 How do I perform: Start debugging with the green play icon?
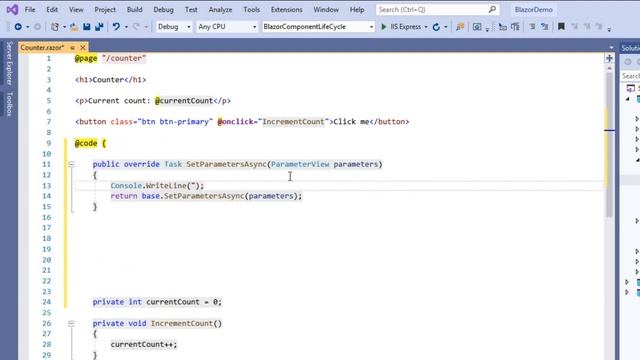(x=383, y=27)
